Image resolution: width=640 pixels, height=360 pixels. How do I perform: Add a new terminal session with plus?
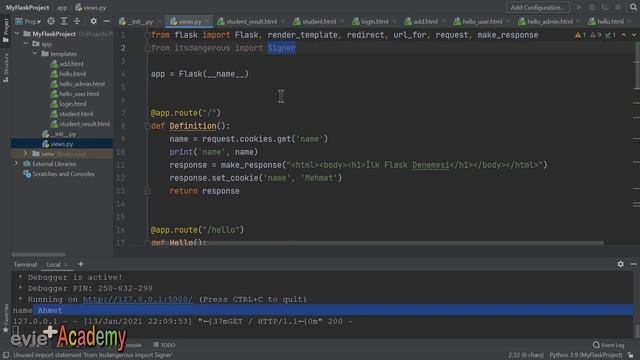(81, 264)
